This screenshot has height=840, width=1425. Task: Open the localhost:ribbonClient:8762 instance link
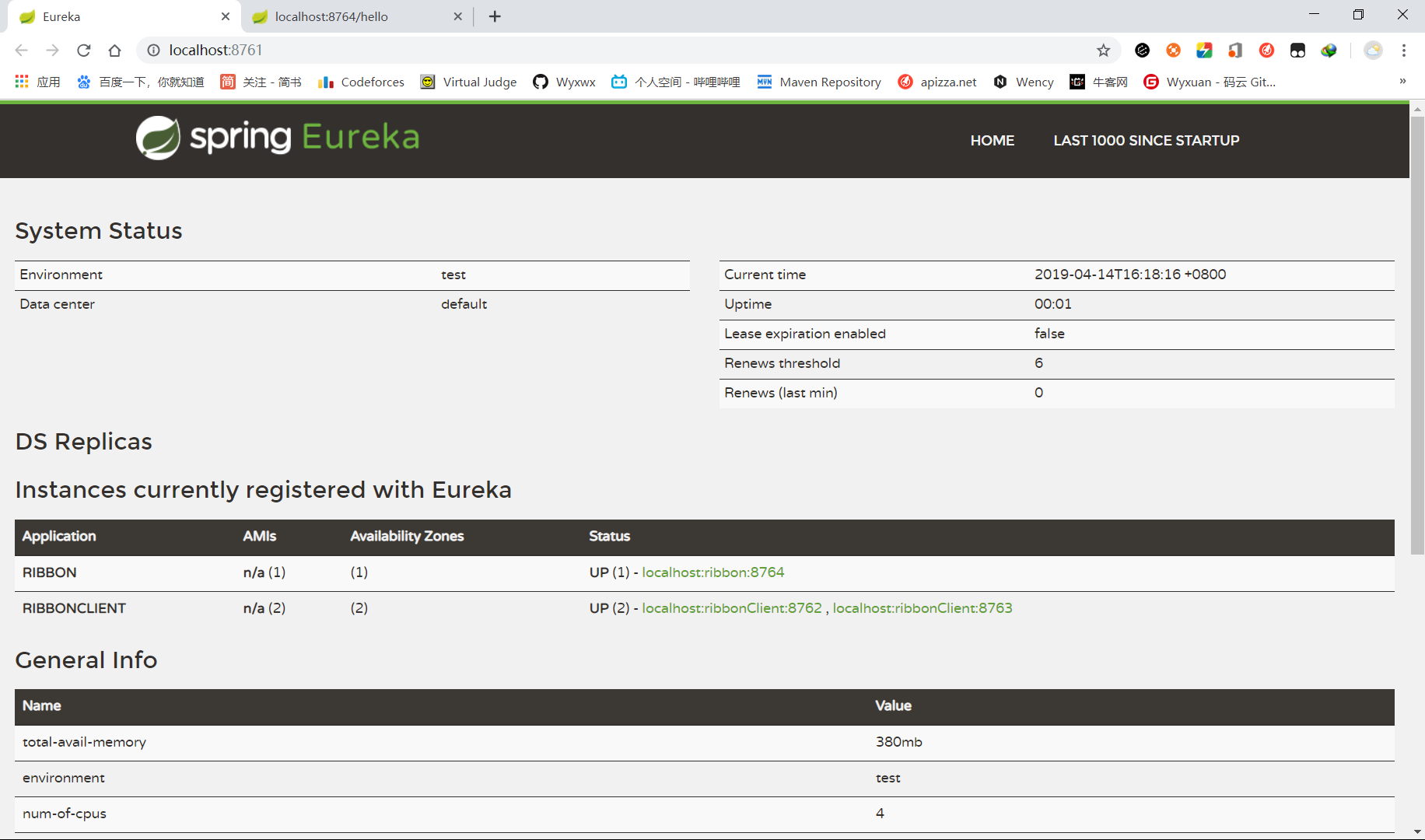click(x=732, y=608)
